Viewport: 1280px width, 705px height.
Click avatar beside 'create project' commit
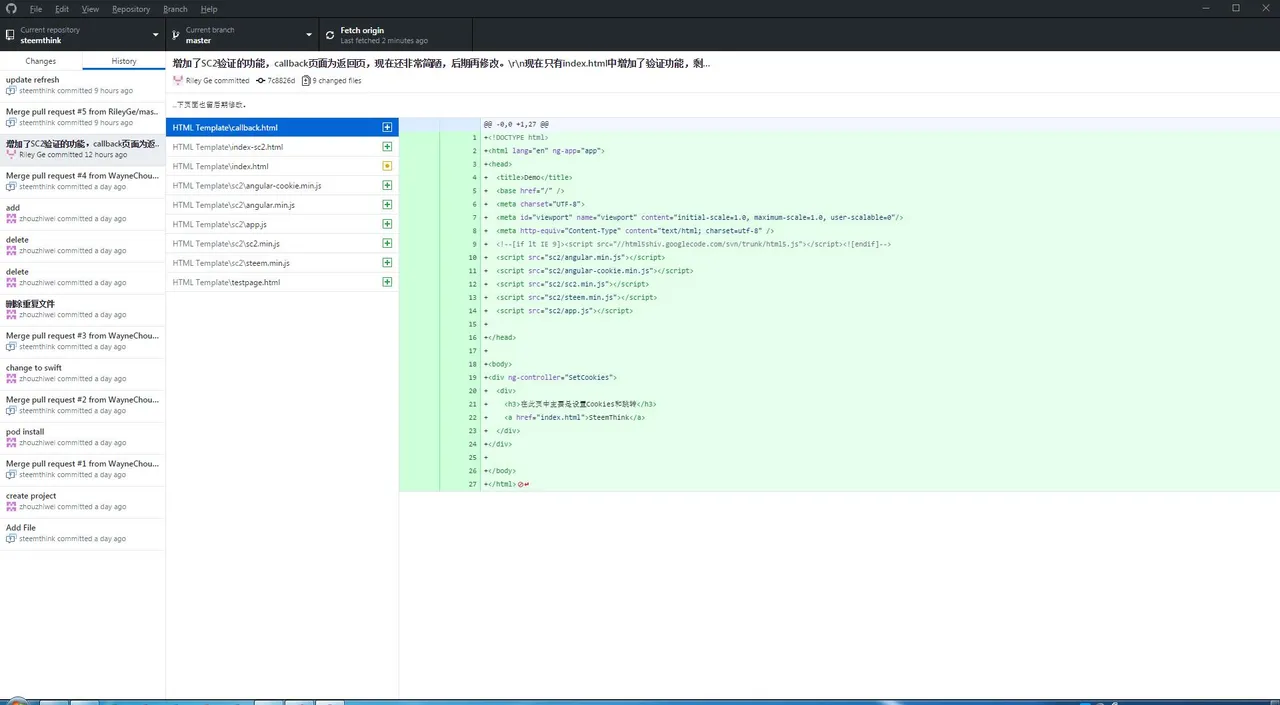pyautogui.click(x=11, y=507)
